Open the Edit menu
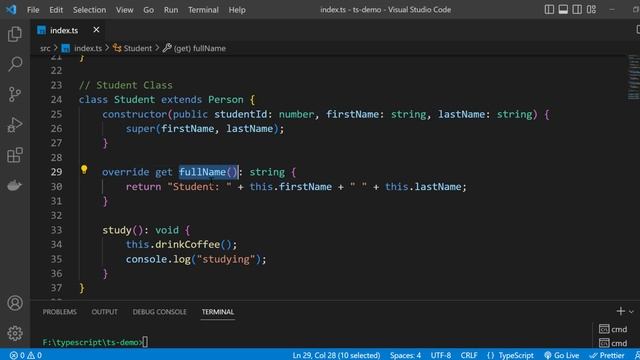Viewport: 640px width, 360px height. click(56, 10)
